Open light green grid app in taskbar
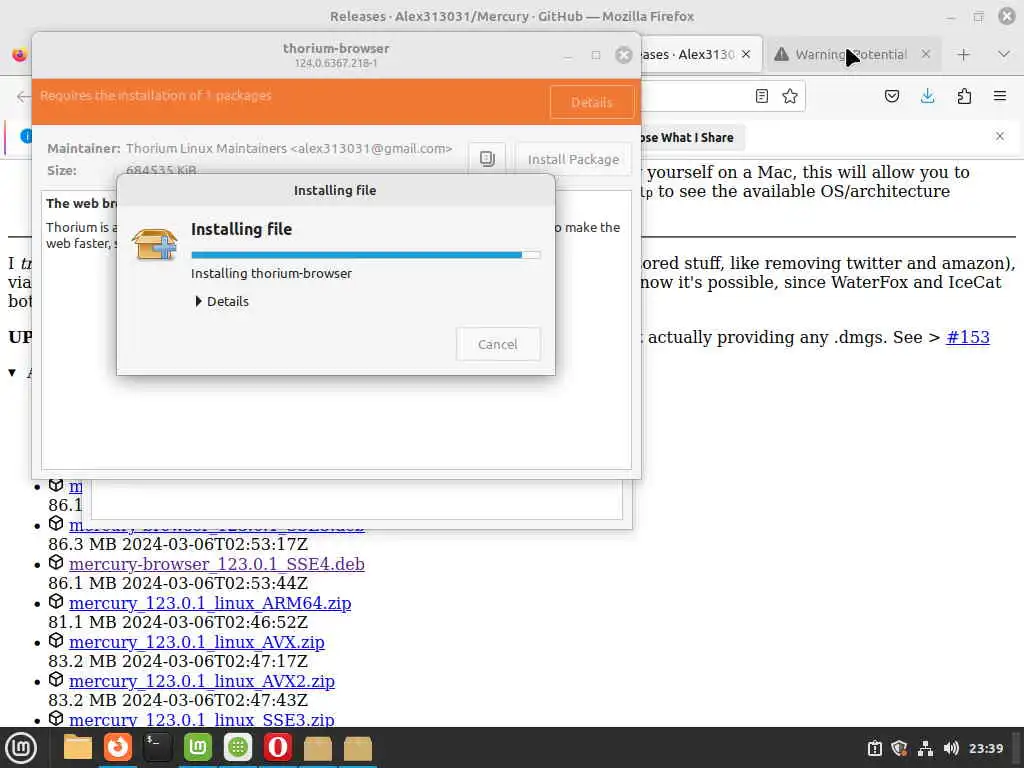This screenshot has width=1024, height=768. pos(238,748)
